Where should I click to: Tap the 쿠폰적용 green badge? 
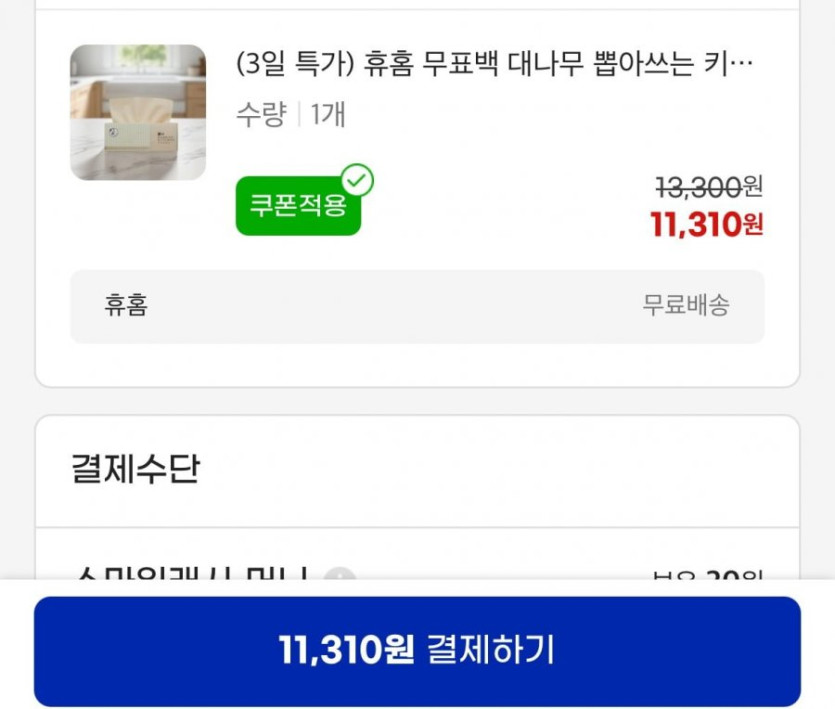coord(298,206)
